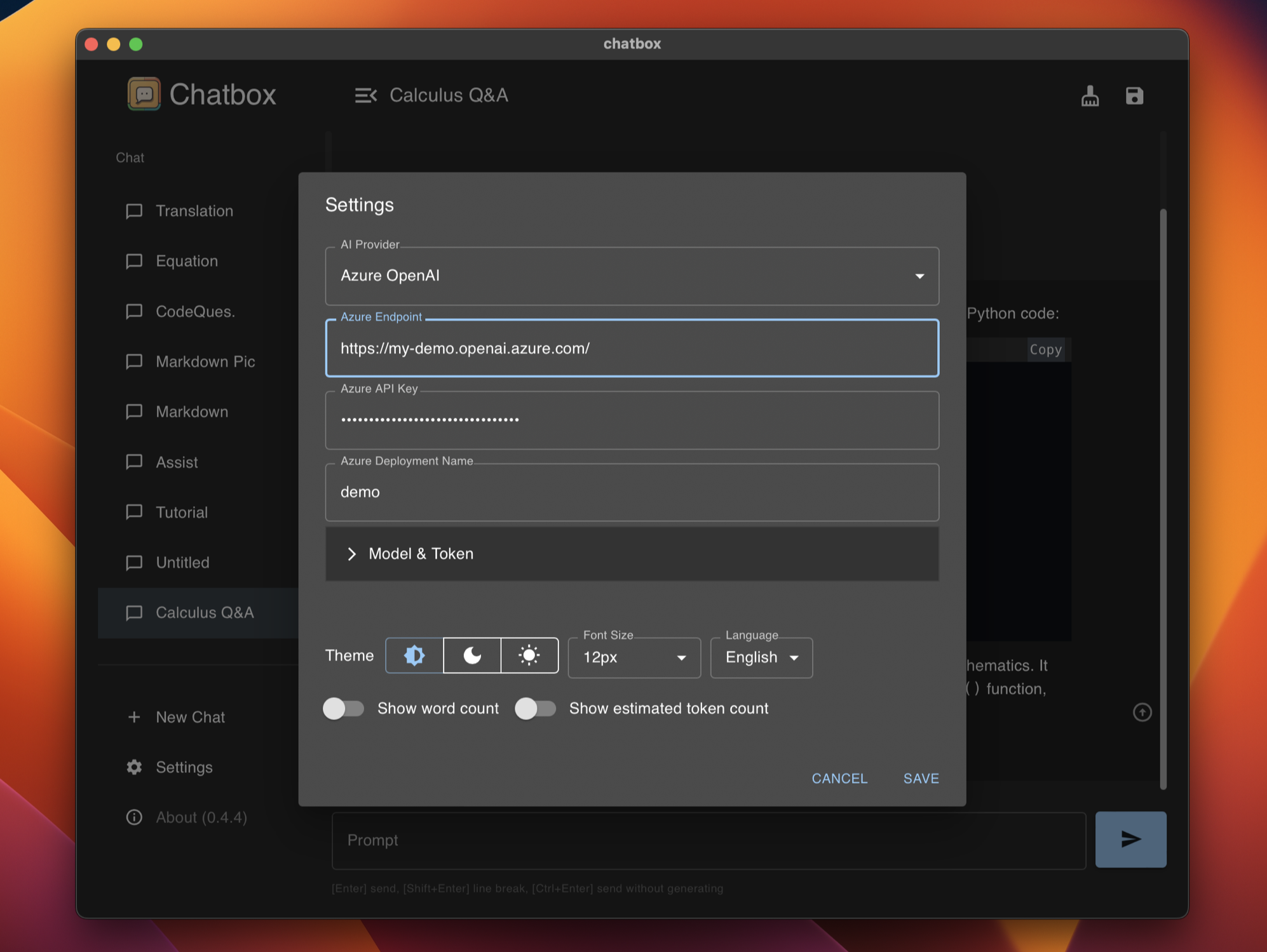Export chat with the save disk icon

pyautogui.click(x=1134, y=96)
